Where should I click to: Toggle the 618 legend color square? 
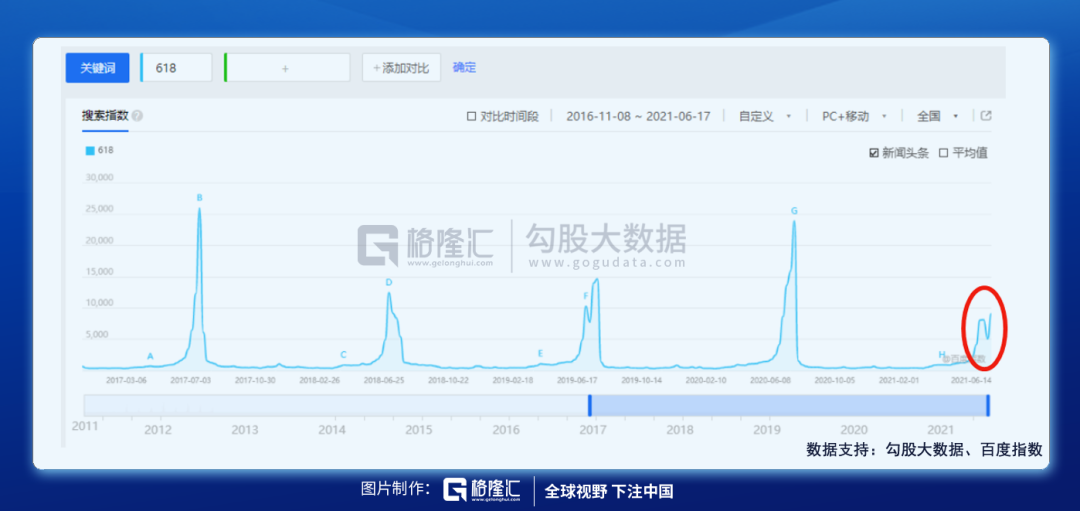(x=90, y=150)
